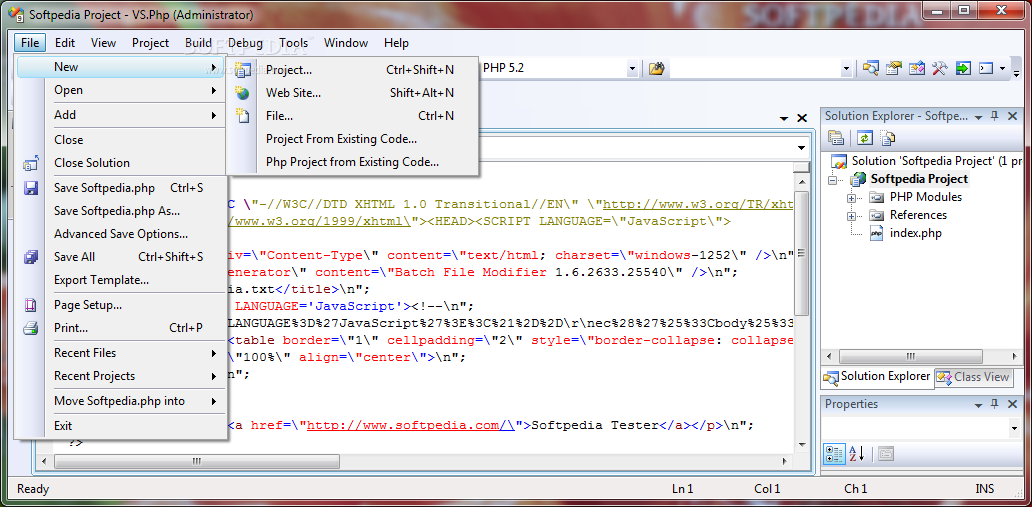Select Solution 'Softpedia Project' root node
Image resolution: width=1032 pixels, height=507 pixels.
[936, 161]
